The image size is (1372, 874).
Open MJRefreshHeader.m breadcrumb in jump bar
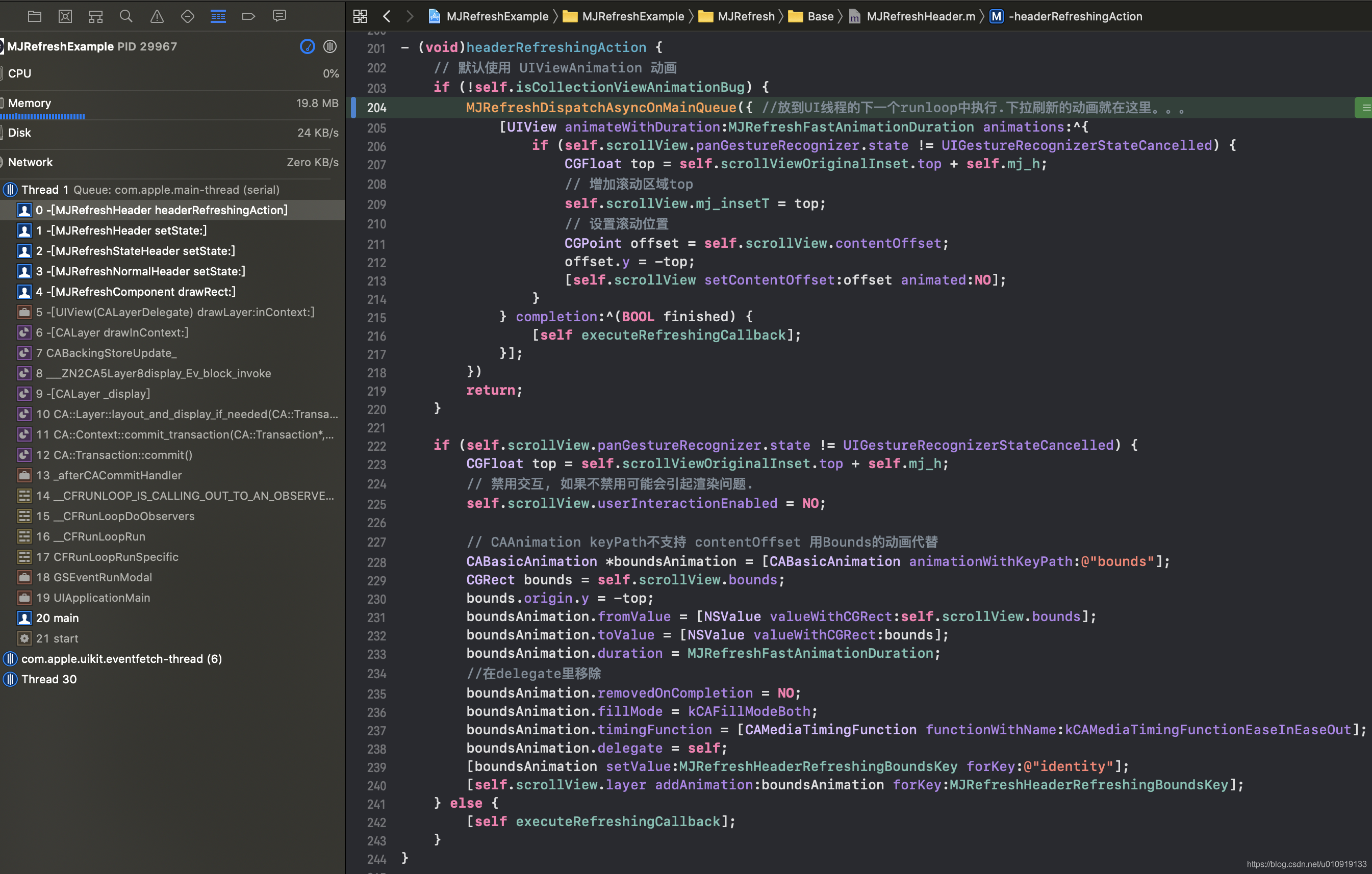click(x=920, y=16)
